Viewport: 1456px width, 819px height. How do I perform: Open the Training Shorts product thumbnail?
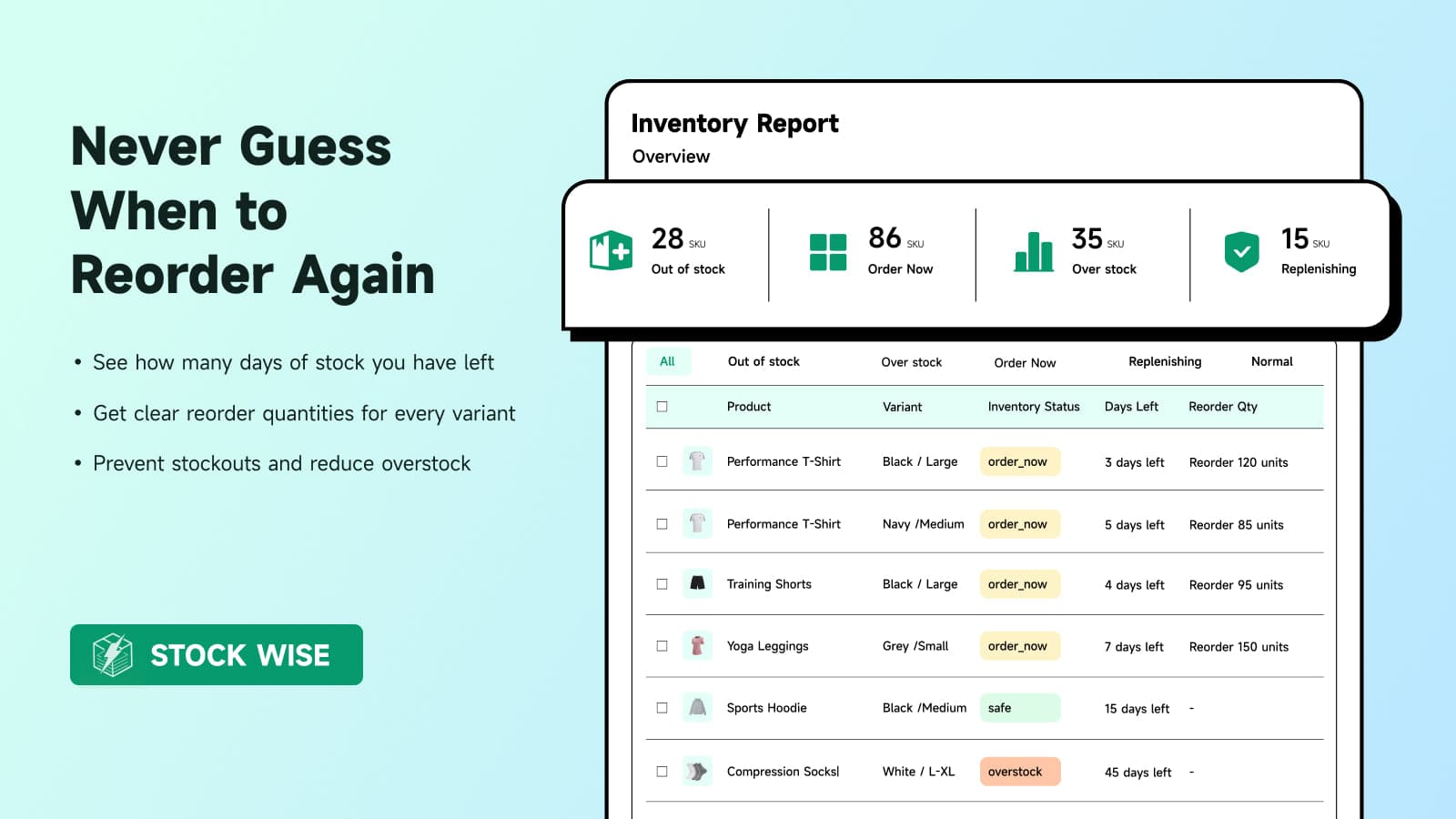[x=697, y=583]
